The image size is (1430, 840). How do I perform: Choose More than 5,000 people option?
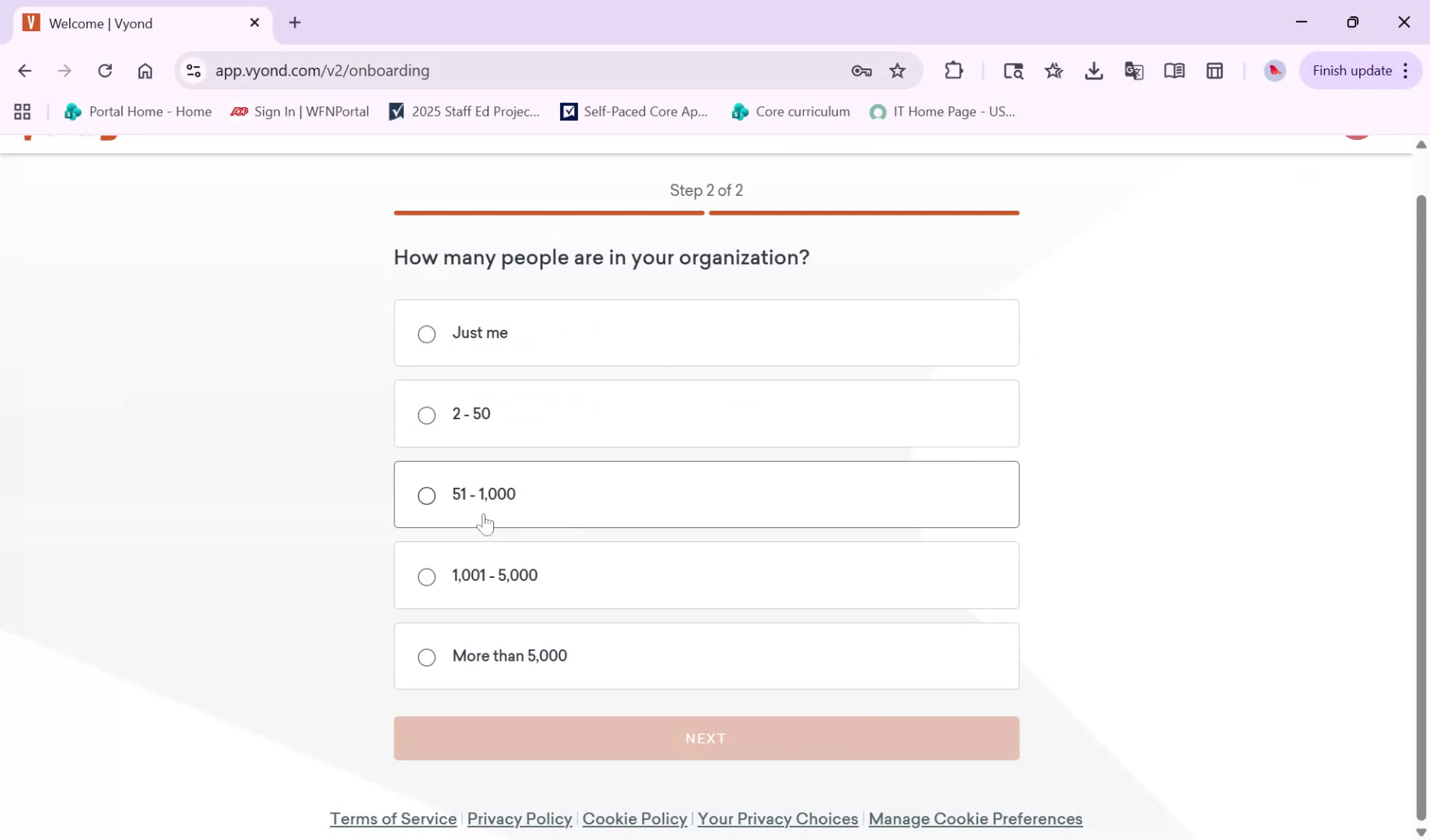[x=426, y=657]
